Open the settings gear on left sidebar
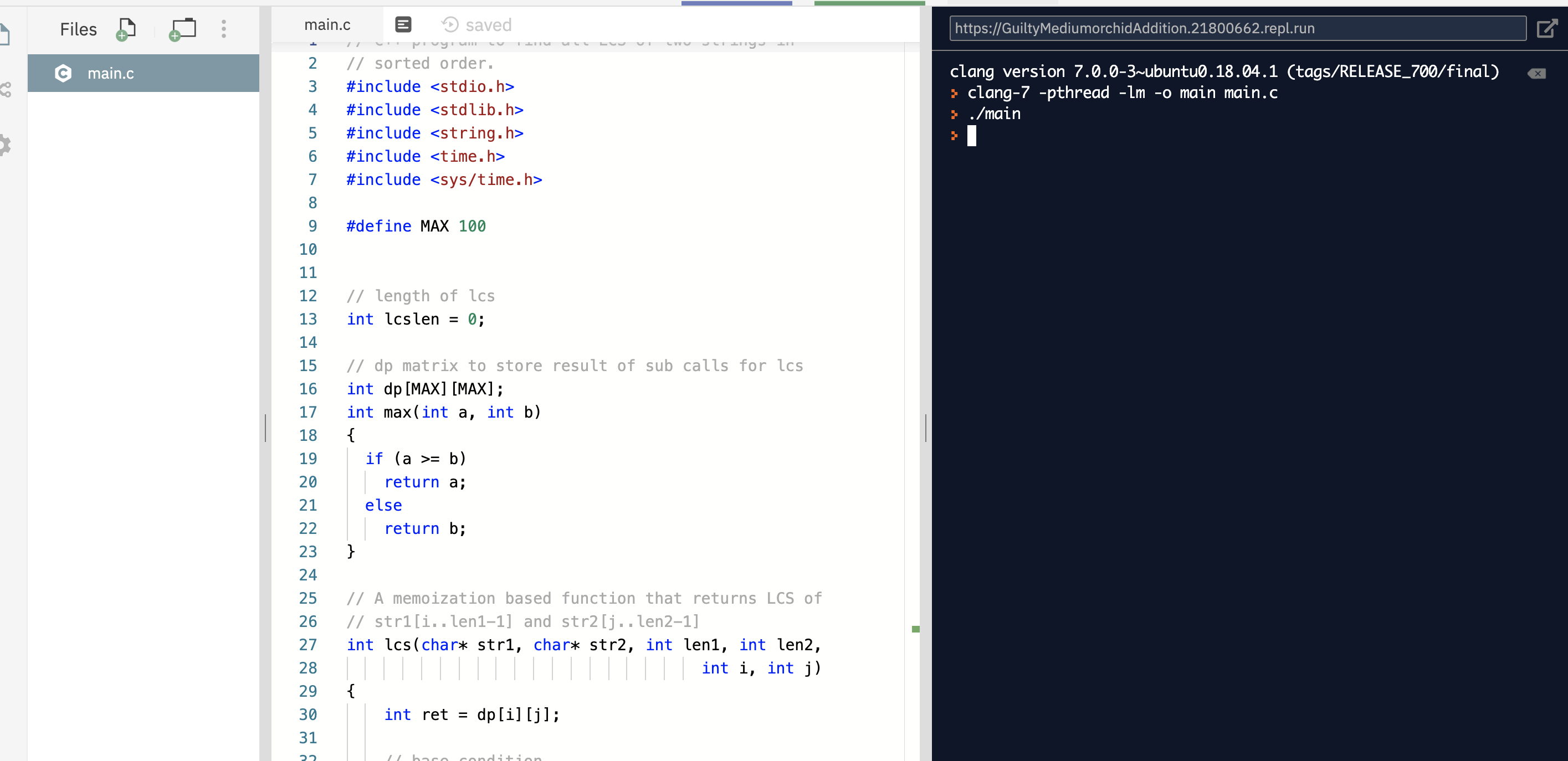 pos(5,145)
